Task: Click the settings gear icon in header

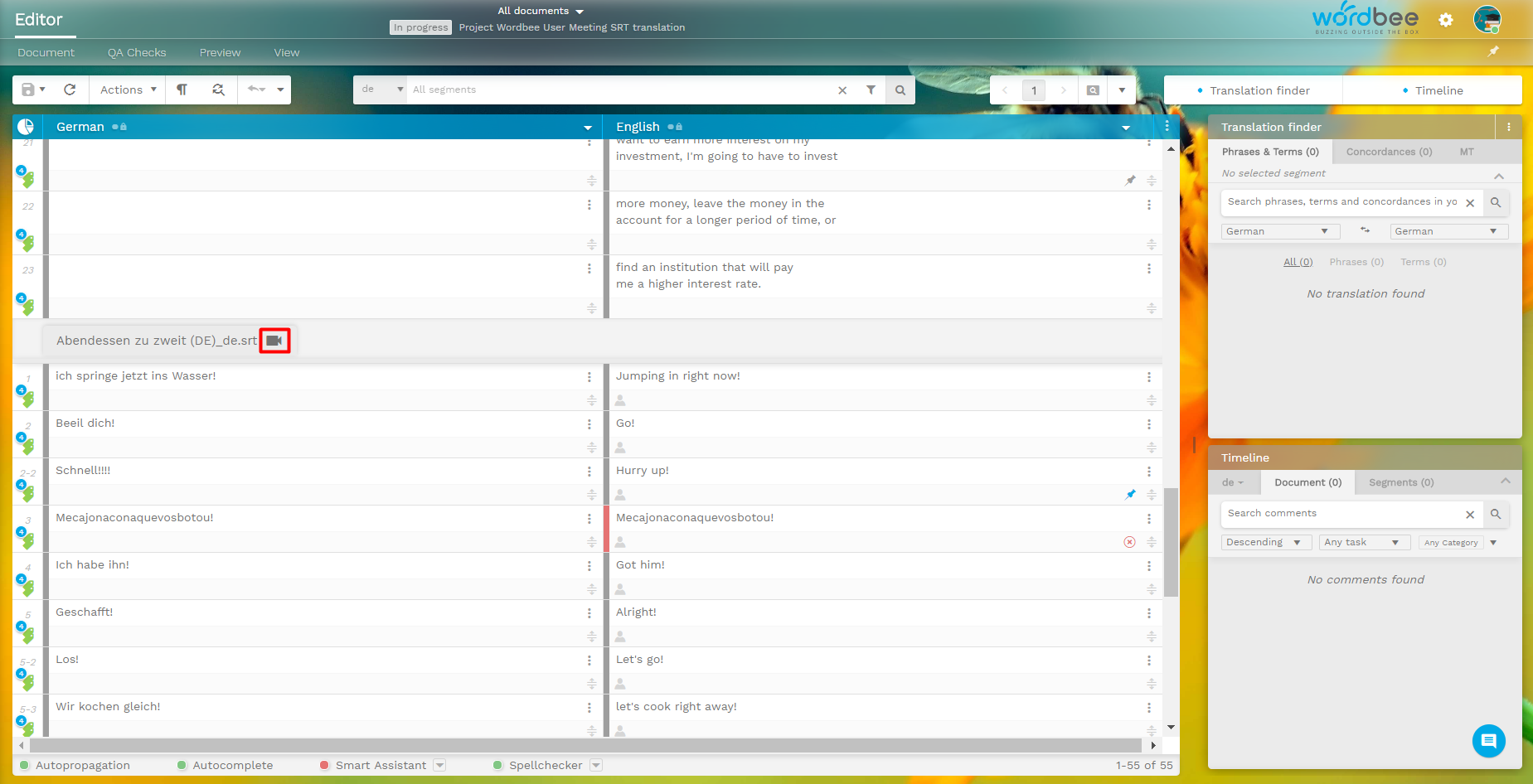Action: tap(1446, 20)
